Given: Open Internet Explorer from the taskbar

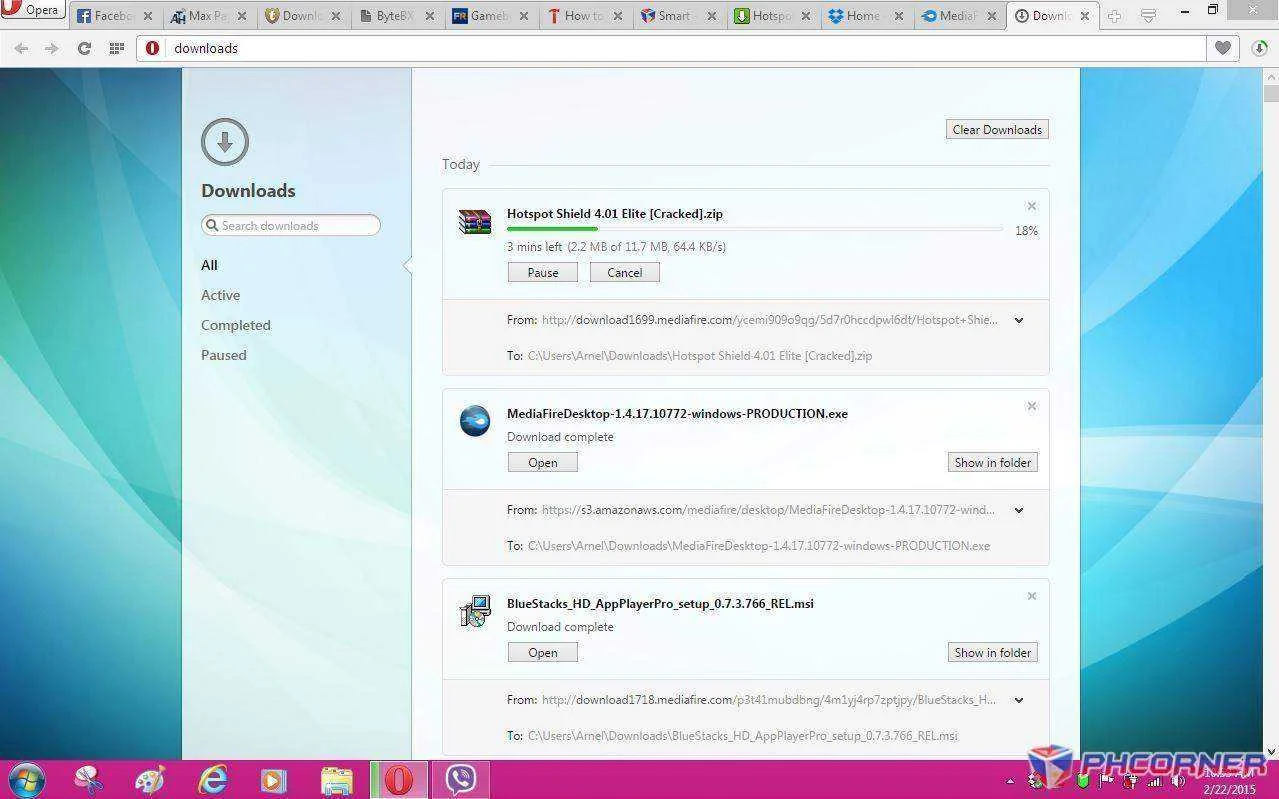Looking at the screenshot, I should (x=212, y=780).
